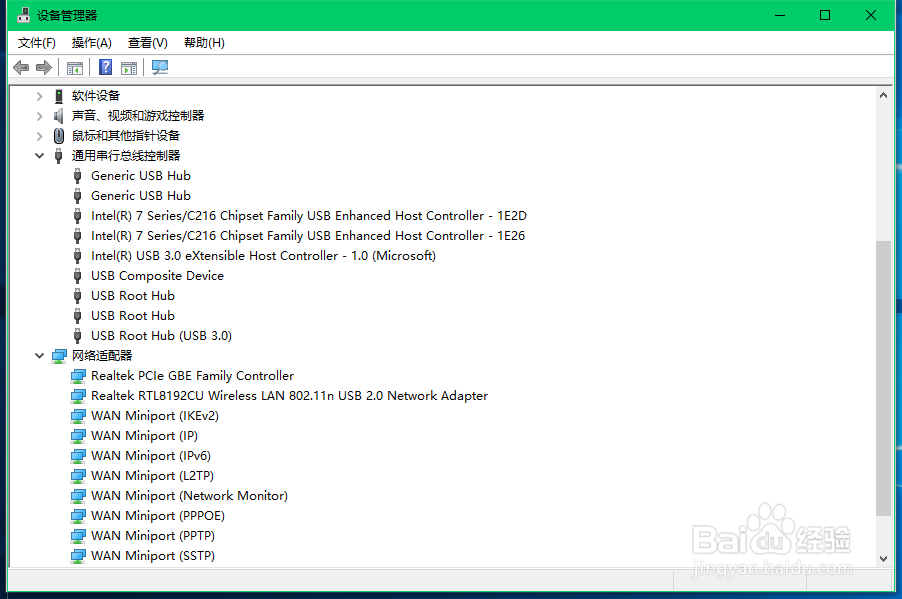Expand the 软件设备 category
902x599 pixels.
point(39,96)
